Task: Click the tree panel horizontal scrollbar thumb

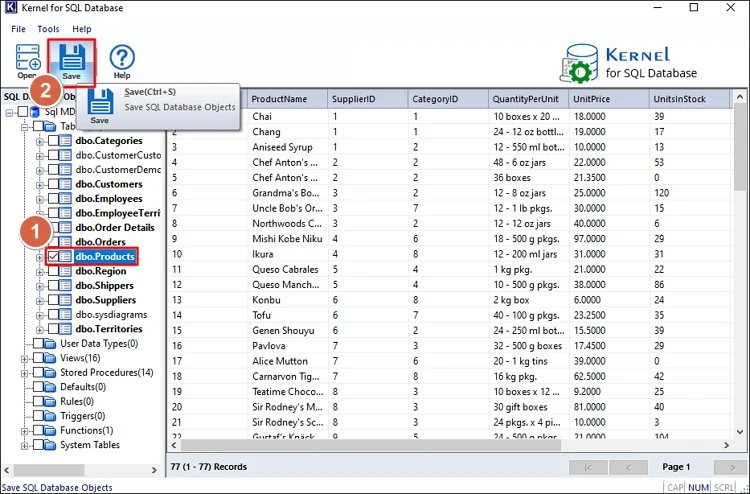Action: tap(49, 470)
